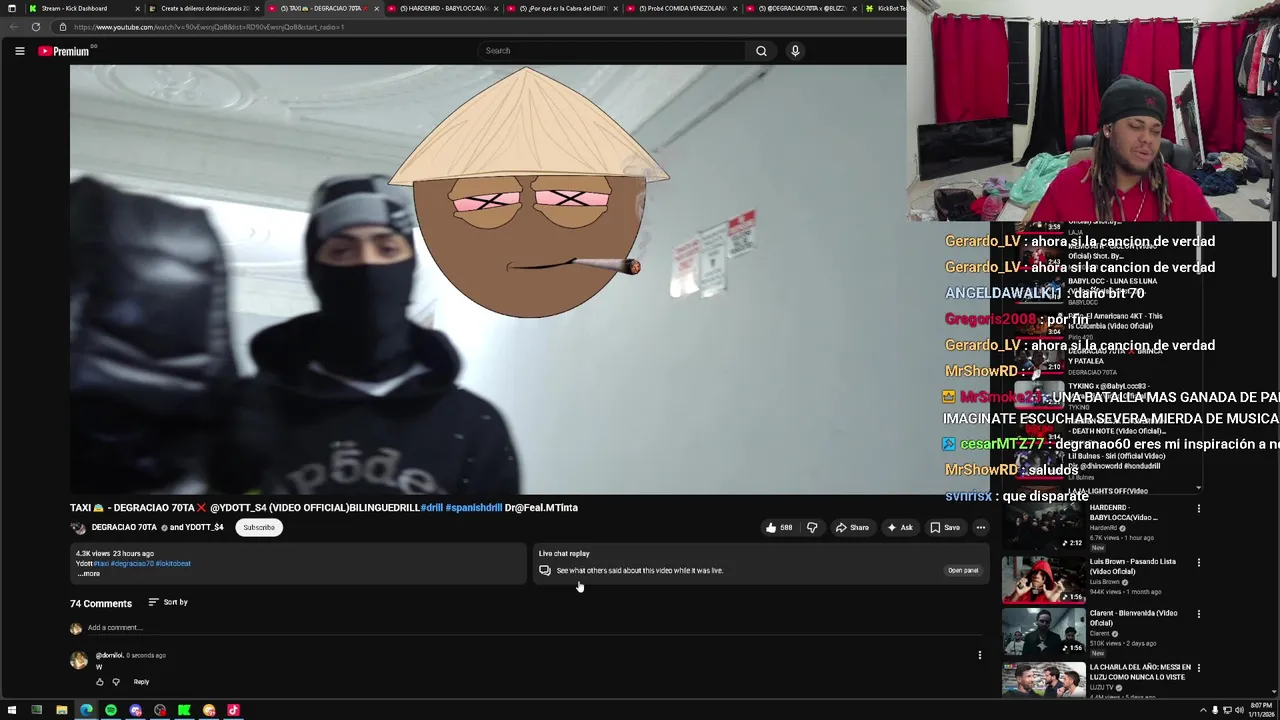Open the YouTube hamburger guide menu
The image size is (1280, 720).
19,51
